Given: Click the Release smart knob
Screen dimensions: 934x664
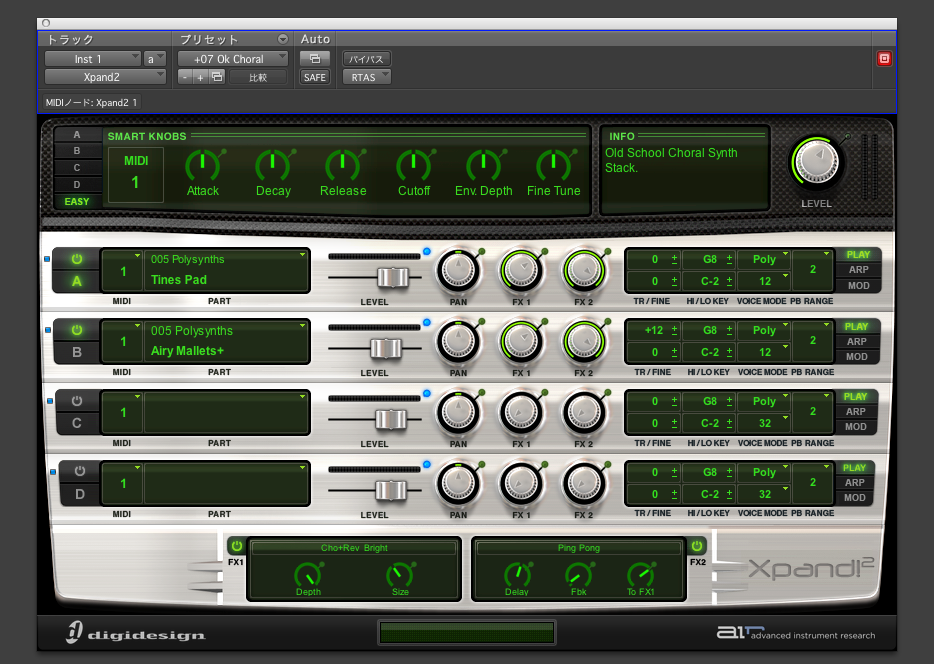Looking at the screenshot, I should [343, 166].
